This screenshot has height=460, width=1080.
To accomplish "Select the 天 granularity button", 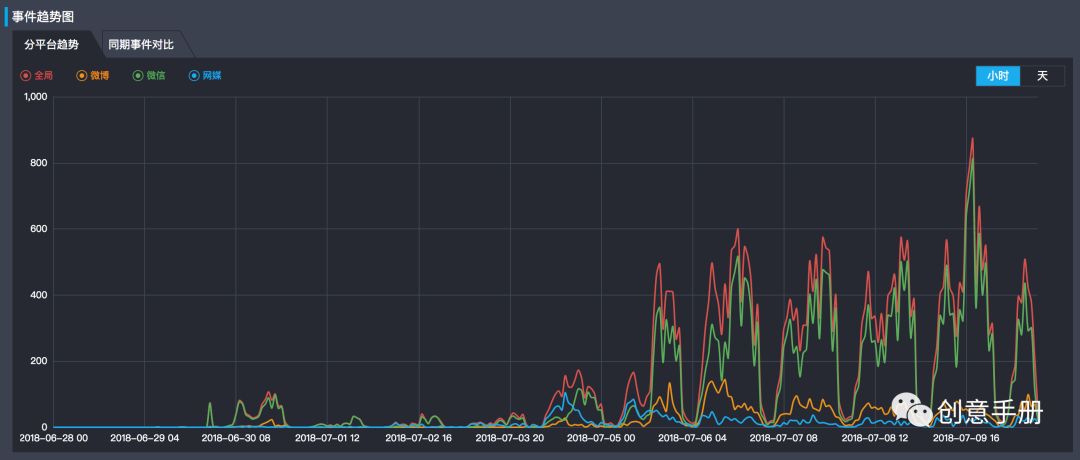I will pos(1042,76).
